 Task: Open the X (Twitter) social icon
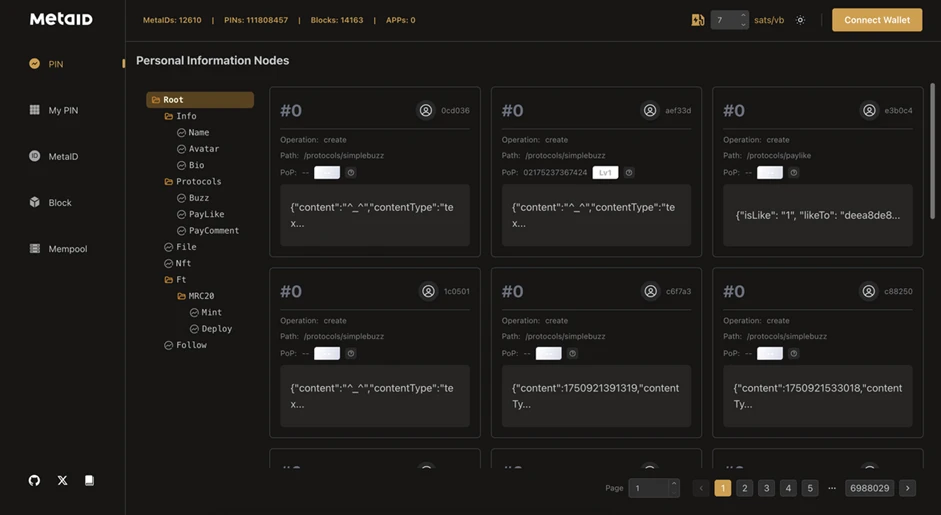62,481
